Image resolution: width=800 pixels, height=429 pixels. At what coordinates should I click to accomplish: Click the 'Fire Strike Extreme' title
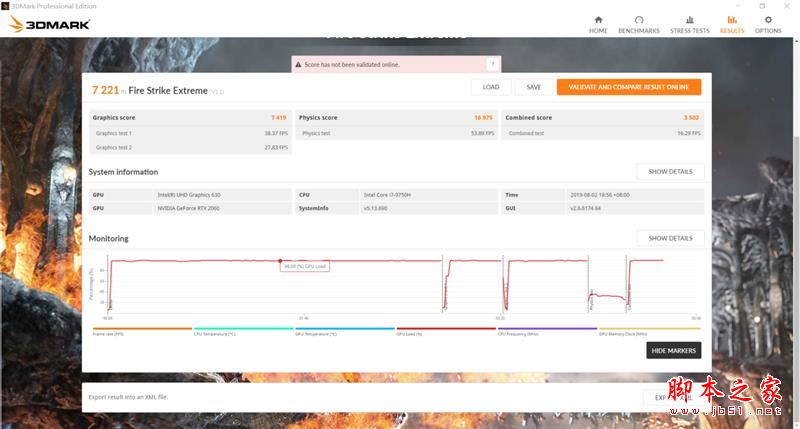168,91
